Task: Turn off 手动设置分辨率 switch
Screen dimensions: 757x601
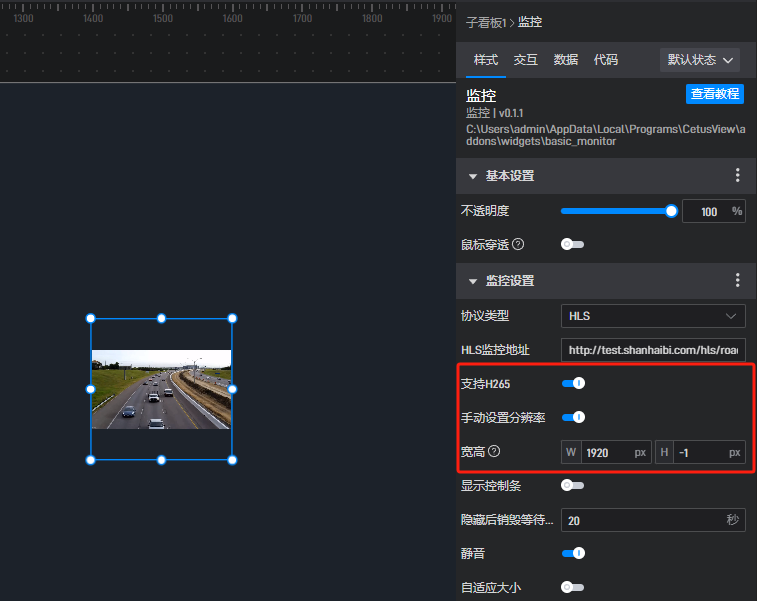Action: click(x=573, y=417)
